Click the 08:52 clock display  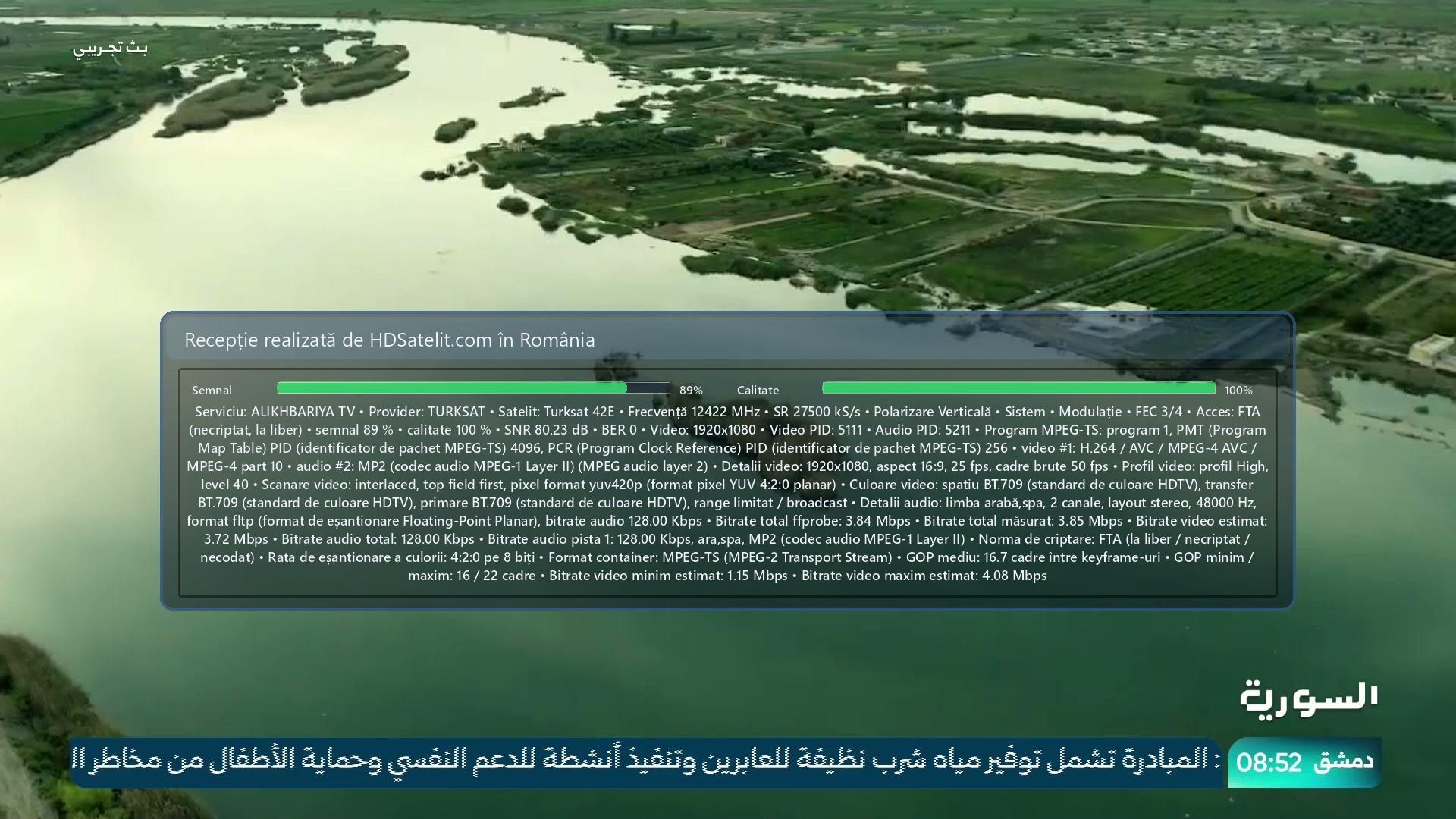pyautogui.click(x=1269, y=761)
